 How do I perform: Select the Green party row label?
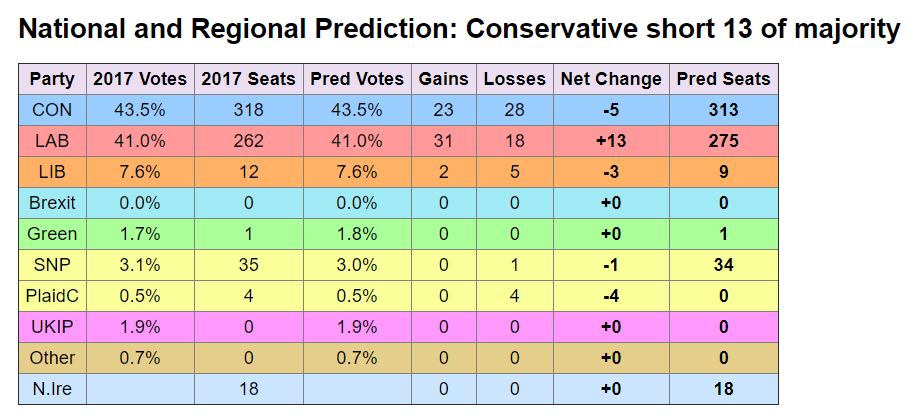pyautogui.click(x=52, y=234)
